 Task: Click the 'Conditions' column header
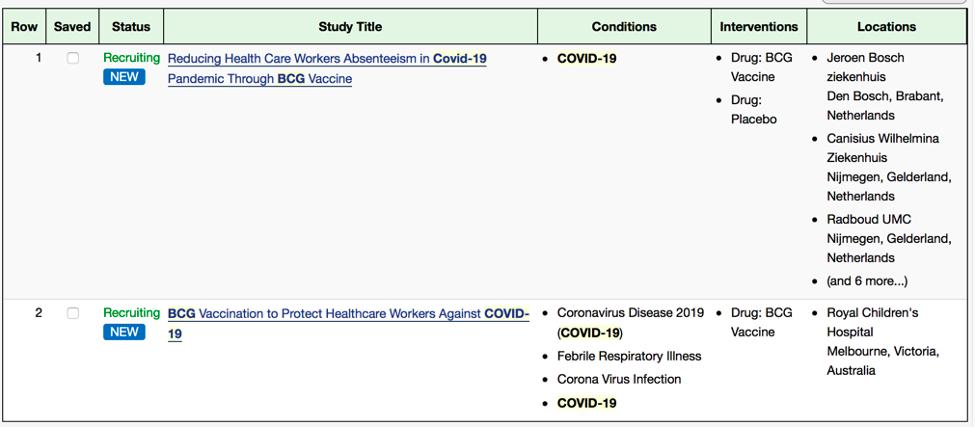pyautogui.click(x=624, y=27)
